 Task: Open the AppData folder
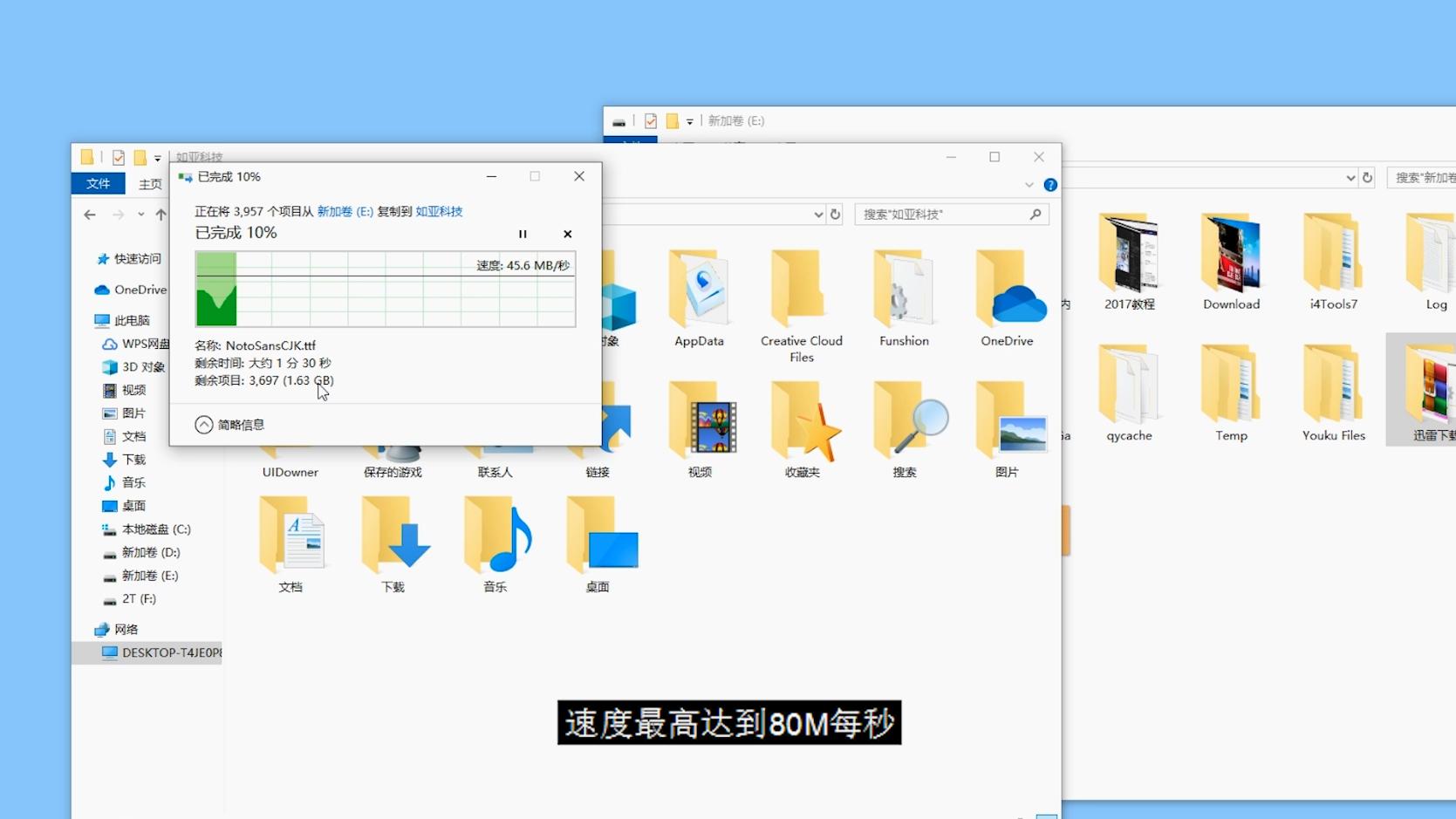click(x=699, y=297)
